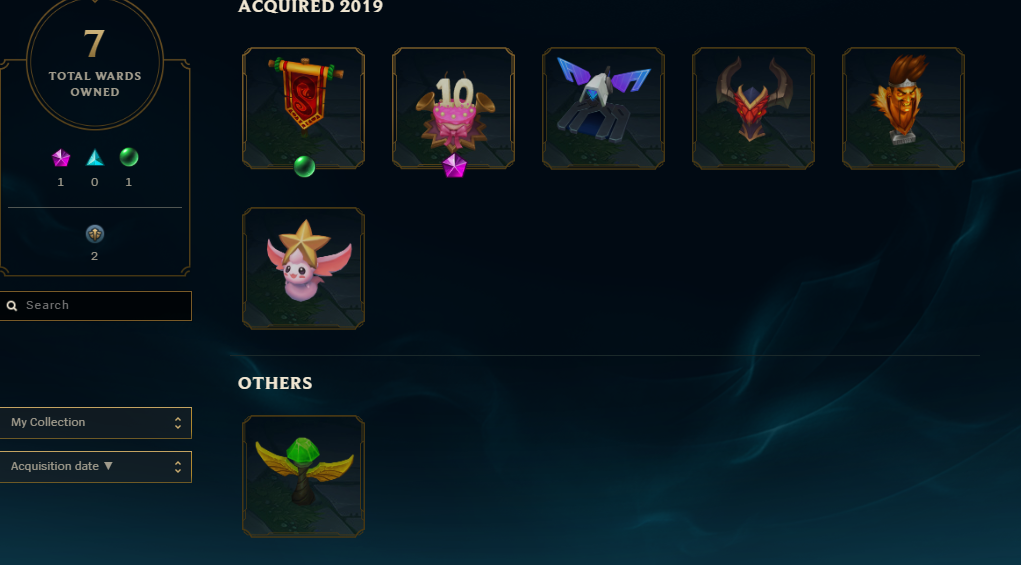Click the cyan triangle rarity icon
The image size is (1021, 565).
point(95,158)
